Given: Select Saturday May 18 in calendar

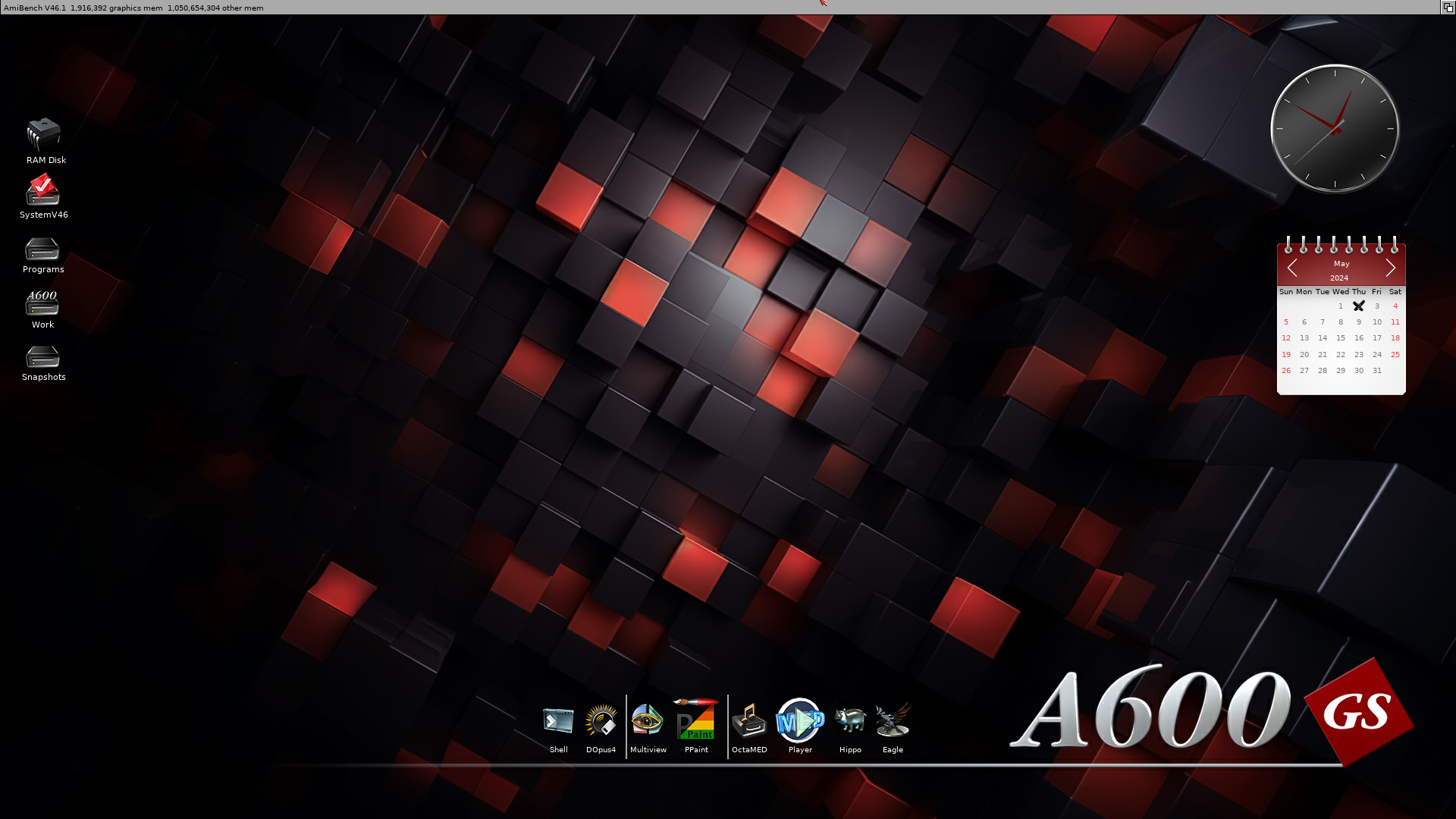Looking at the screenshot, I should point(1395,338).
